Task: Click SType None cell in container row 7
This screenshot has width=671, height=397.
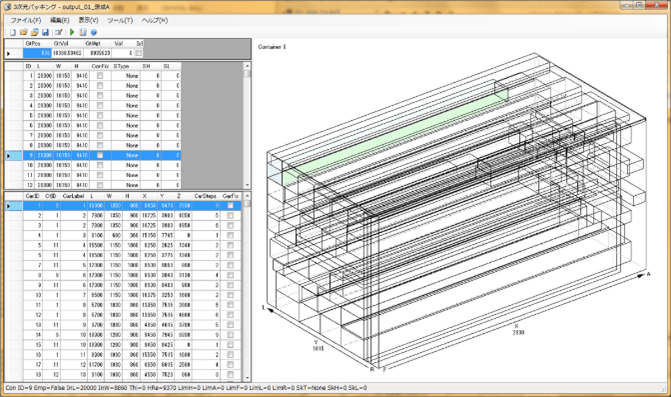Action: tap(126, 135)
